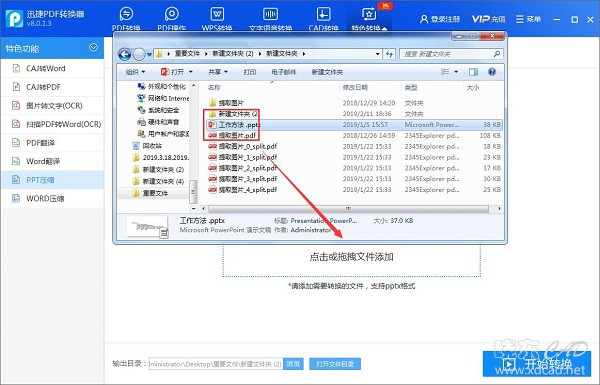Open the CAD转换 tab

[323, 18]
